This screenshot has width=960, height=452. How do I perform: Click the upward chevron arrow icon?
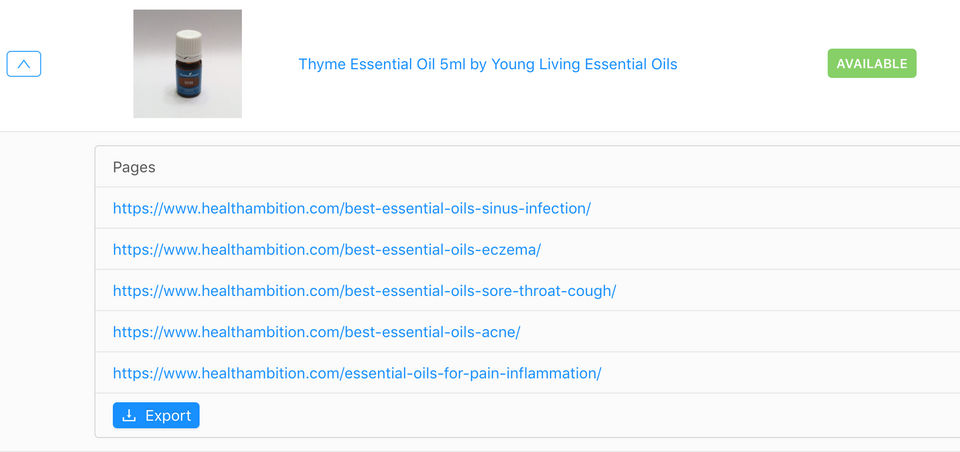click(24, 64)
